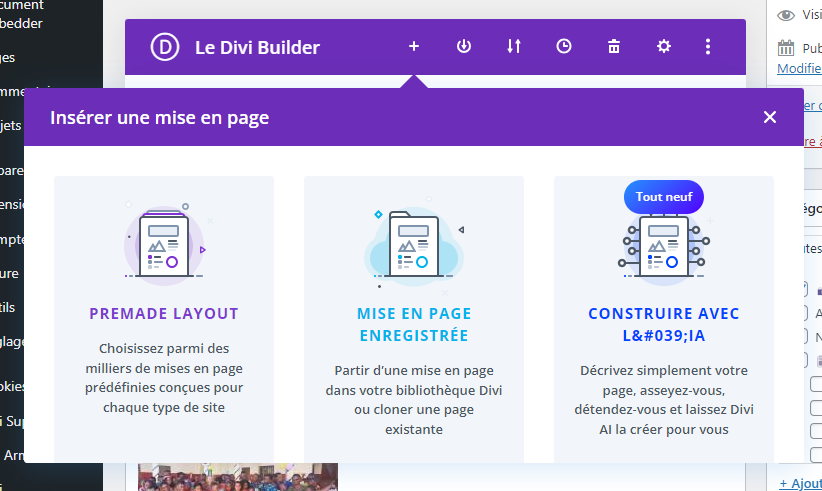Click the + Ajout link at bottom right
This screenshot has width=822, height=491.
tap(800, 483)
